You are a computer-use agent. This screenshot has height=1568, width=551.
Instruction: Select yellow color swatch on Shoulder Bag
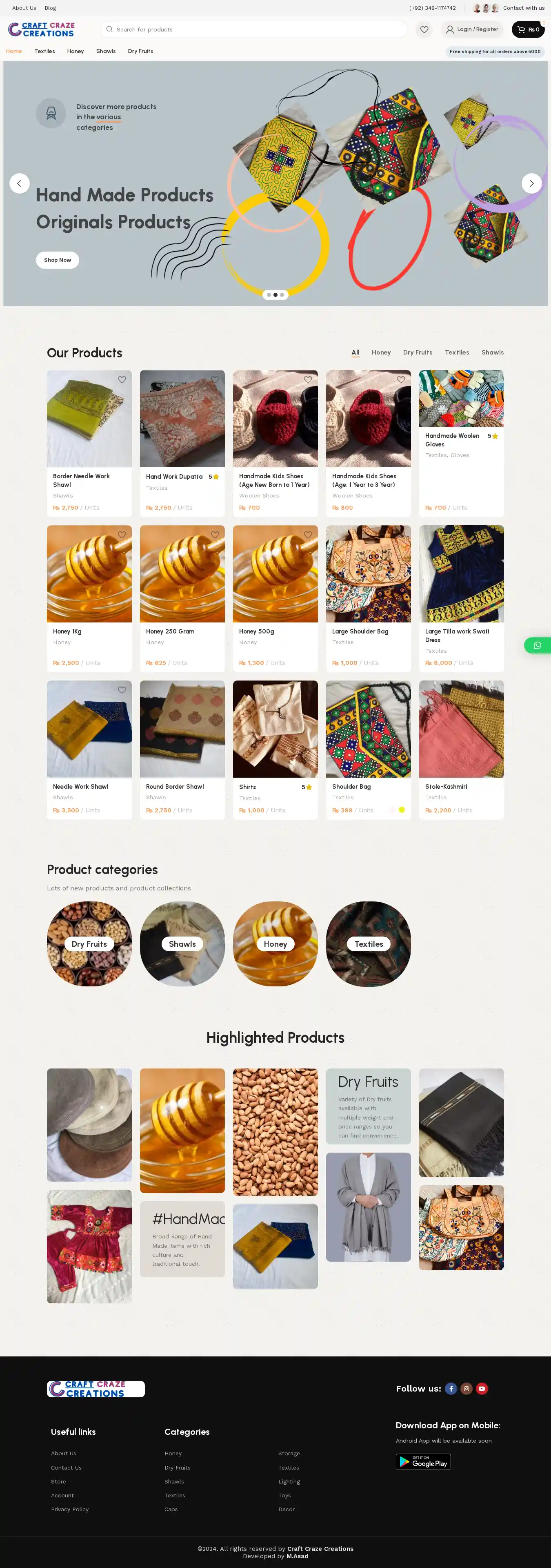(x=401, y=810)
